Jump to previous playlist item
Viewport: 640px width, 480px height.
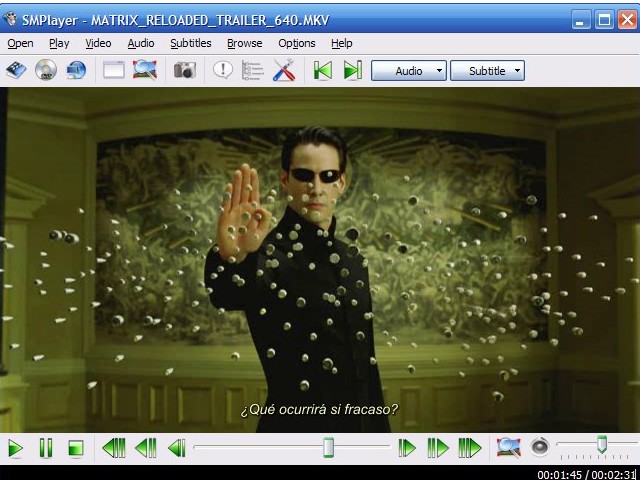pos(322,70)
